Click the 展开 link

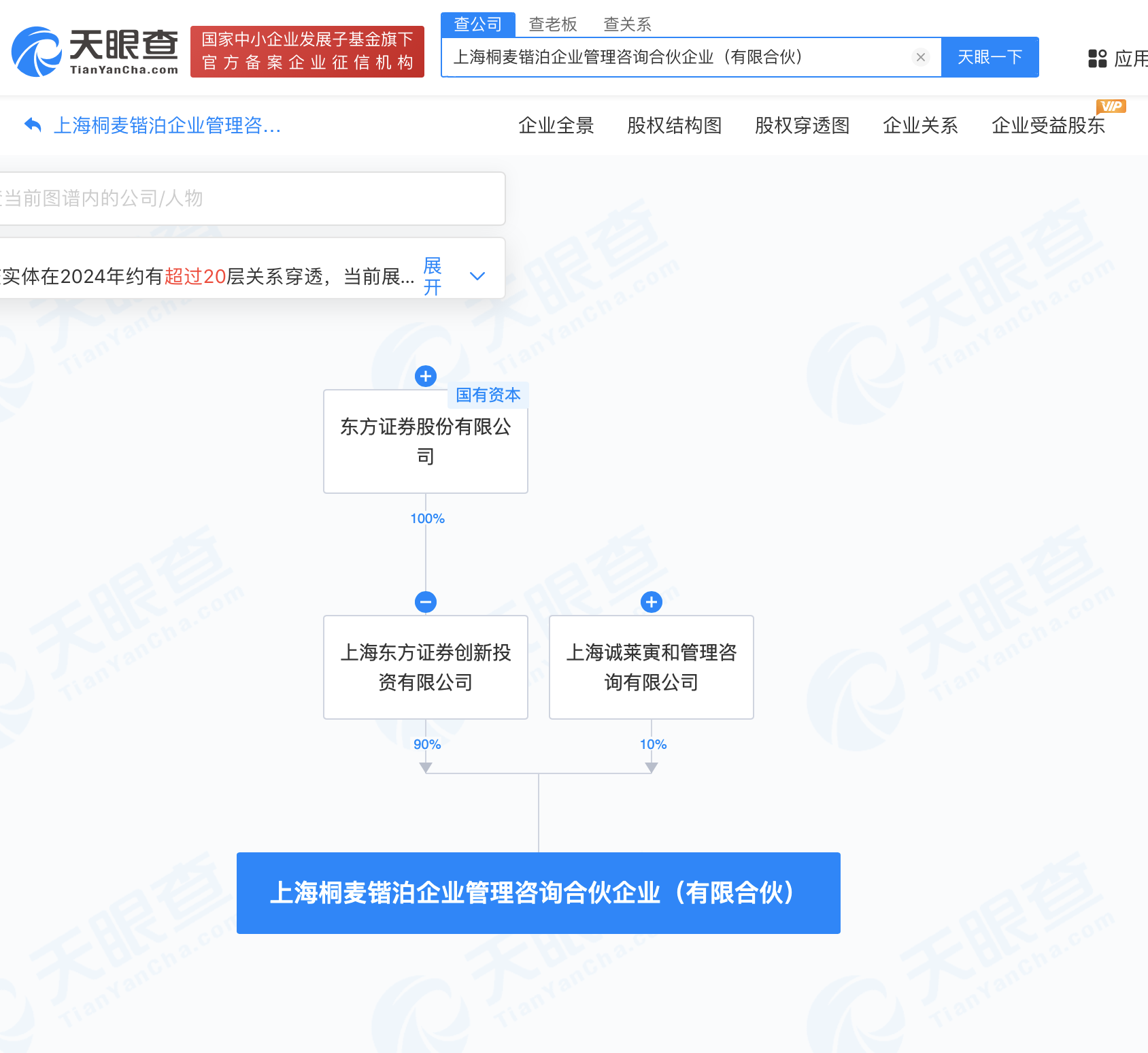(433, 276)
